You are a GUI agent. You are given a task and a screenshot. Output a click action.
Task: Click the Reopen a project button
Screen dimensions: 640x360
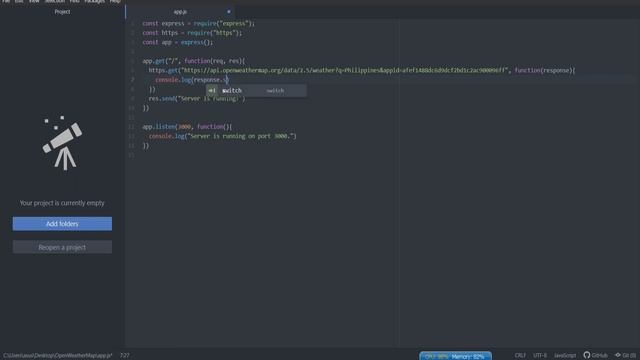(x=62, y=247)
